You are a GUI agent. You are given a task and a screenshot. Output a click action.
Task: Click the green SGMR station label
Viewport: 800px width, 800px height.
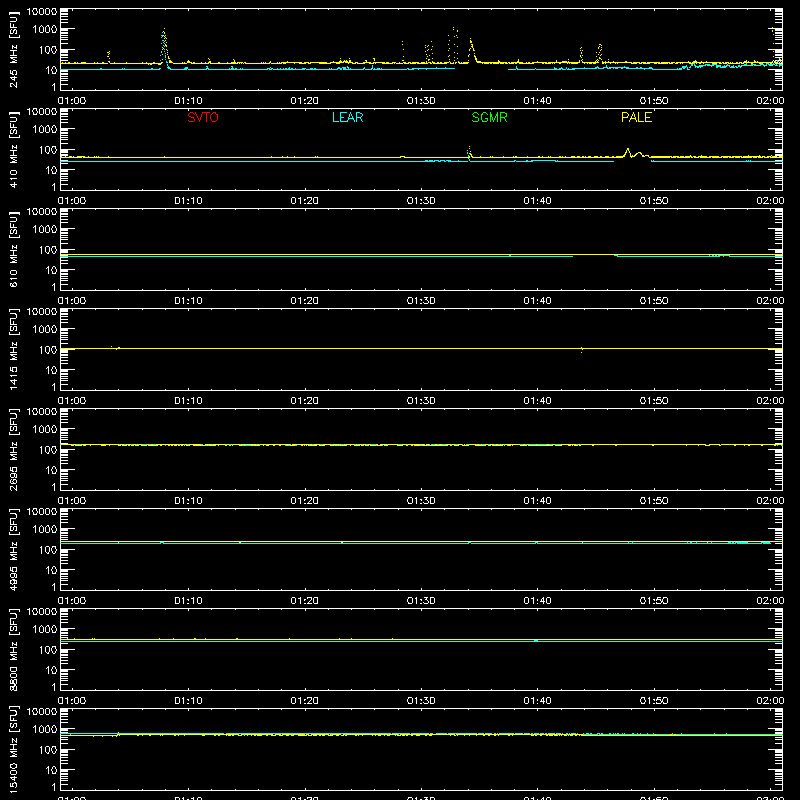pos(489,117)
